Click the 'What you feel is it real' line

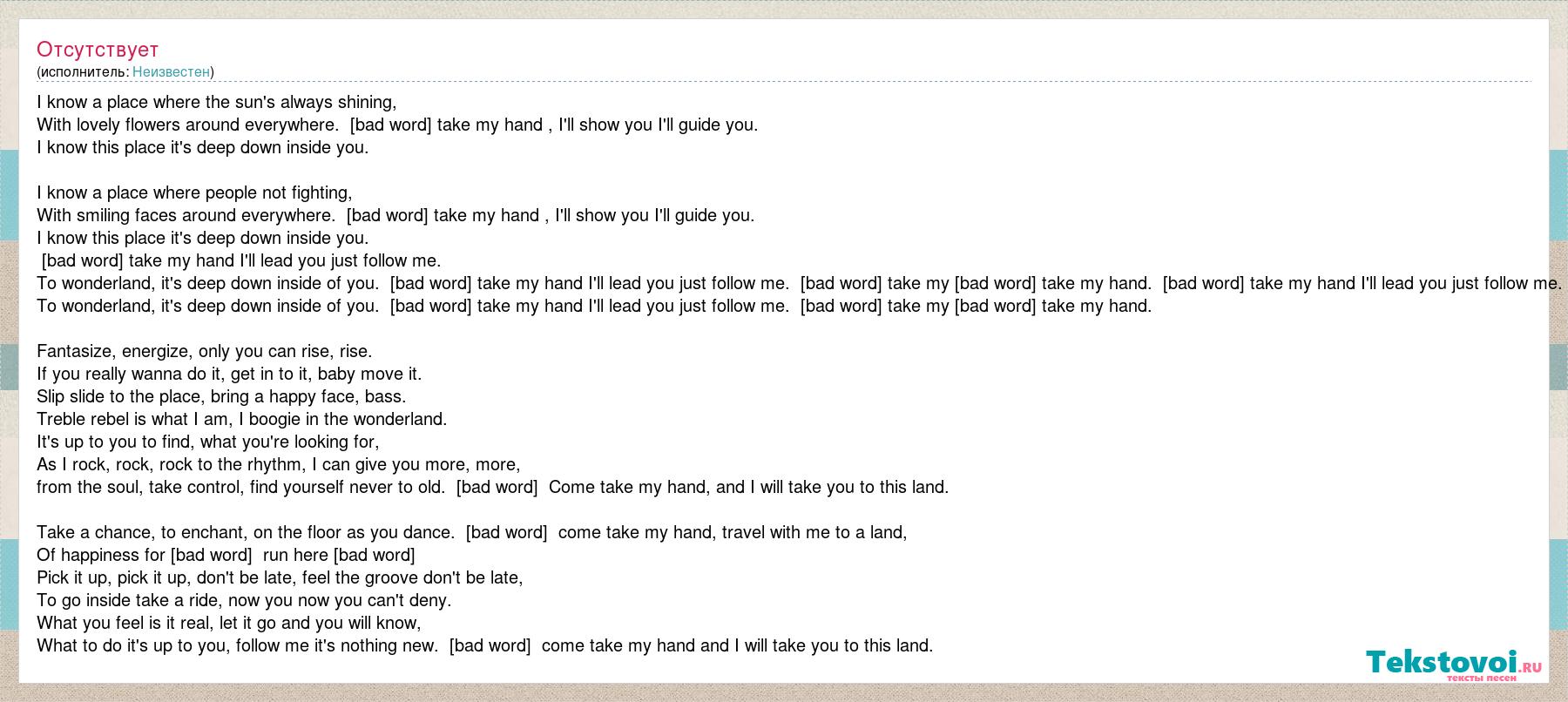coord(229,623)
